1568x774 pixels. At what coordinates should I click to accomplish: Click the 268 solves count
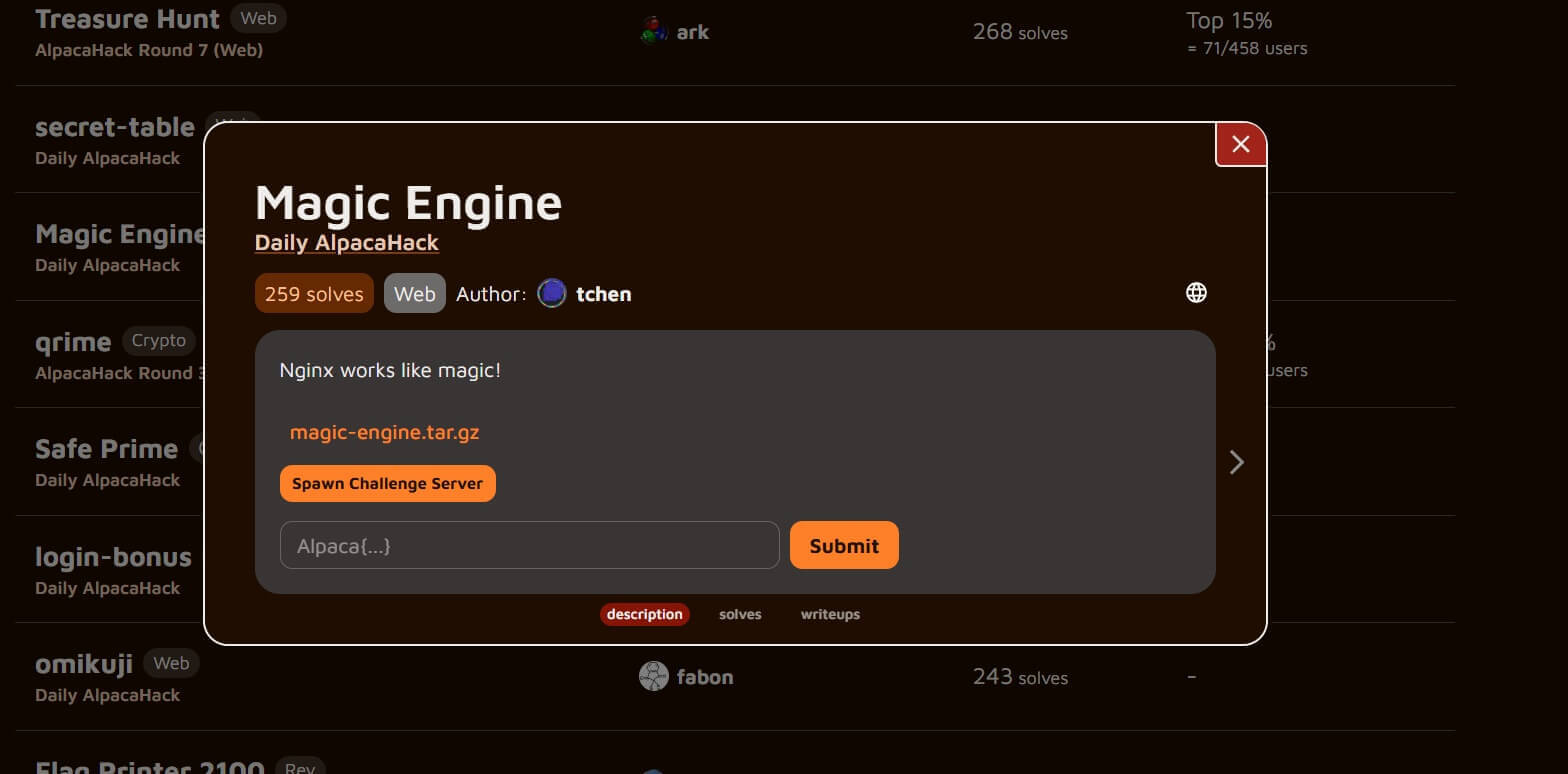tap(1020, 32)
